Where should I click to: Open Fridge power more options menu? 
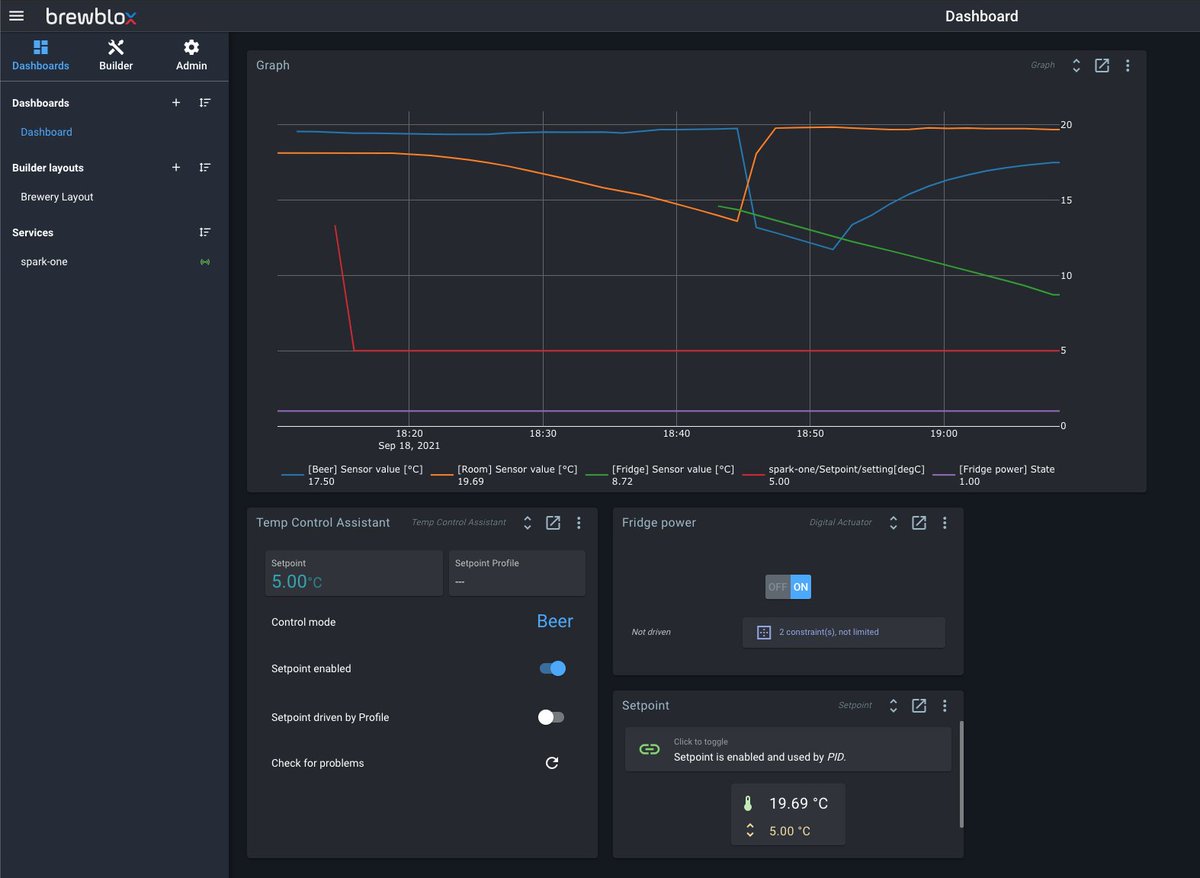point(945,522)
